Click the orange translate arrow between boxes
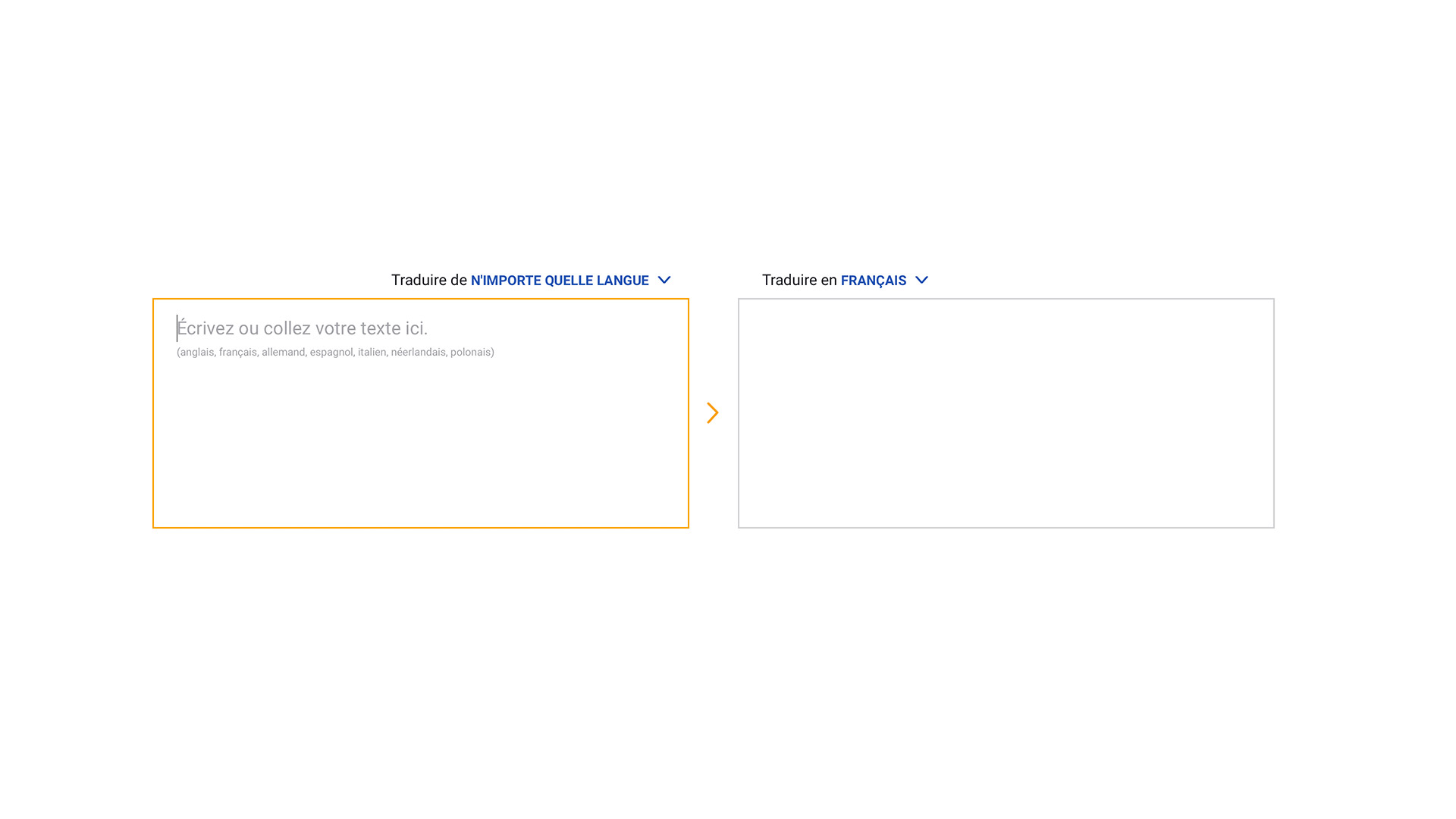The height and width of the screenshot is (819, 1456). (712, 413)
